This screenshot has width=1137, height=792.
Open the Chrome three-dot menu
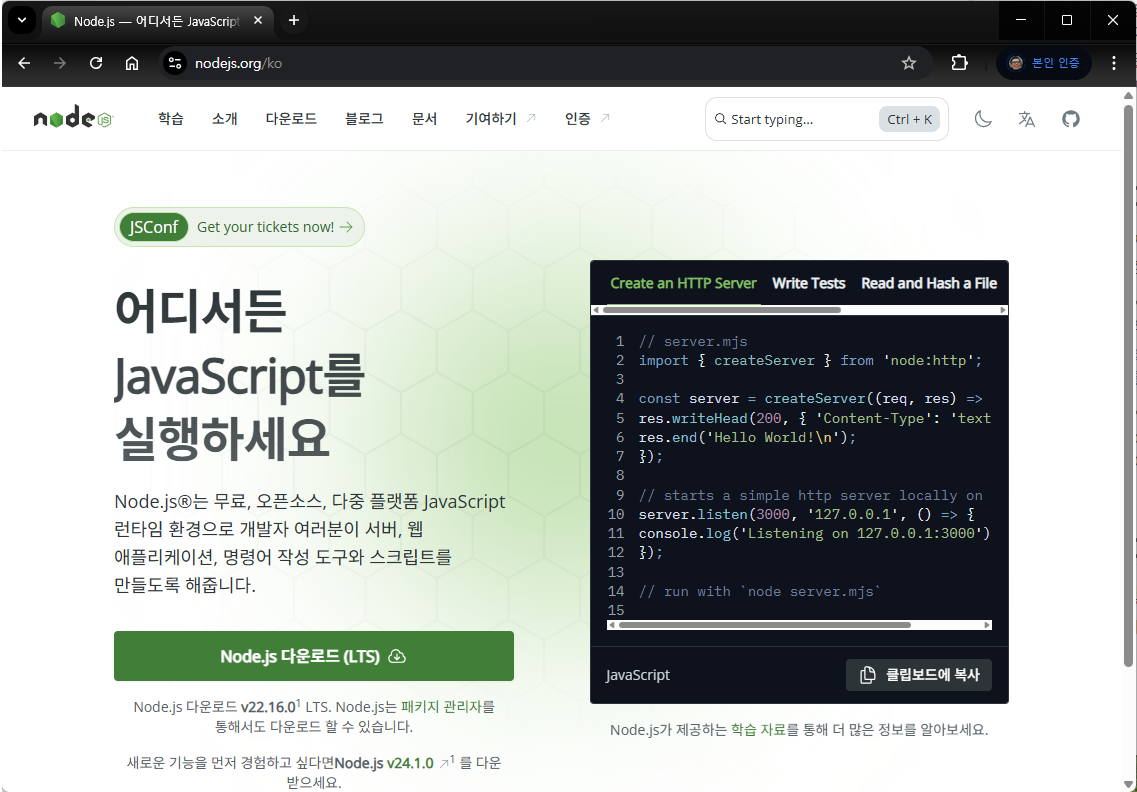[1114, 63]
